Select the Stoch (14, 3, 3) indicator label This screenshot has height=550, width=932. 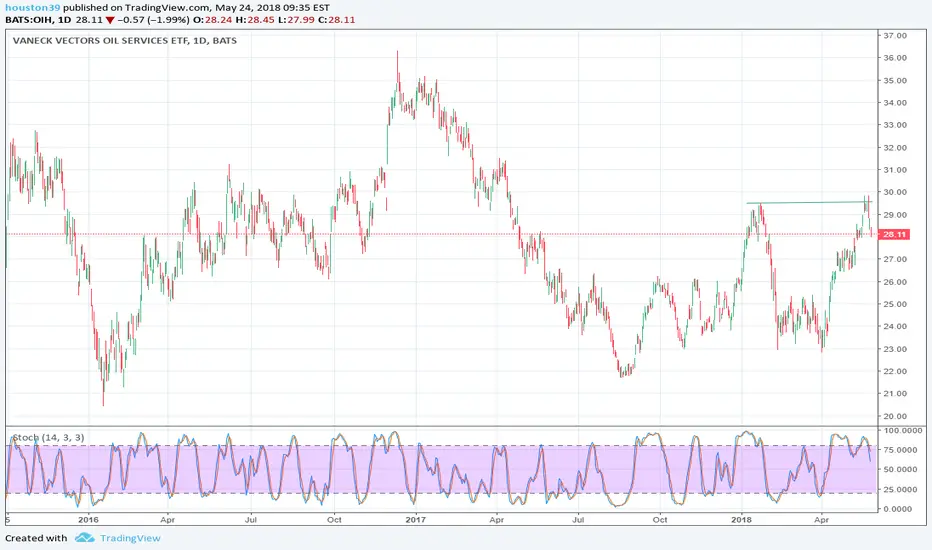[48, 438]
